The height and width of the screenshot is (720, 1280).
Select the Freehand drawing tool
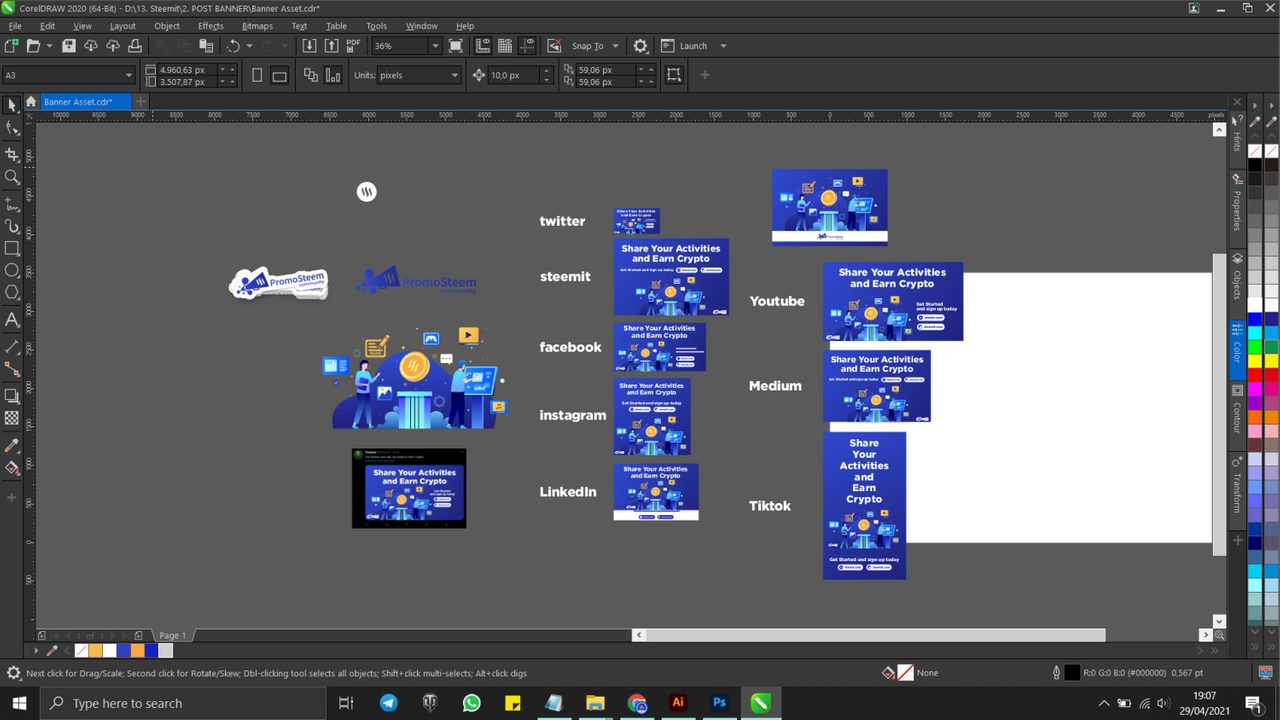point(12,203)
